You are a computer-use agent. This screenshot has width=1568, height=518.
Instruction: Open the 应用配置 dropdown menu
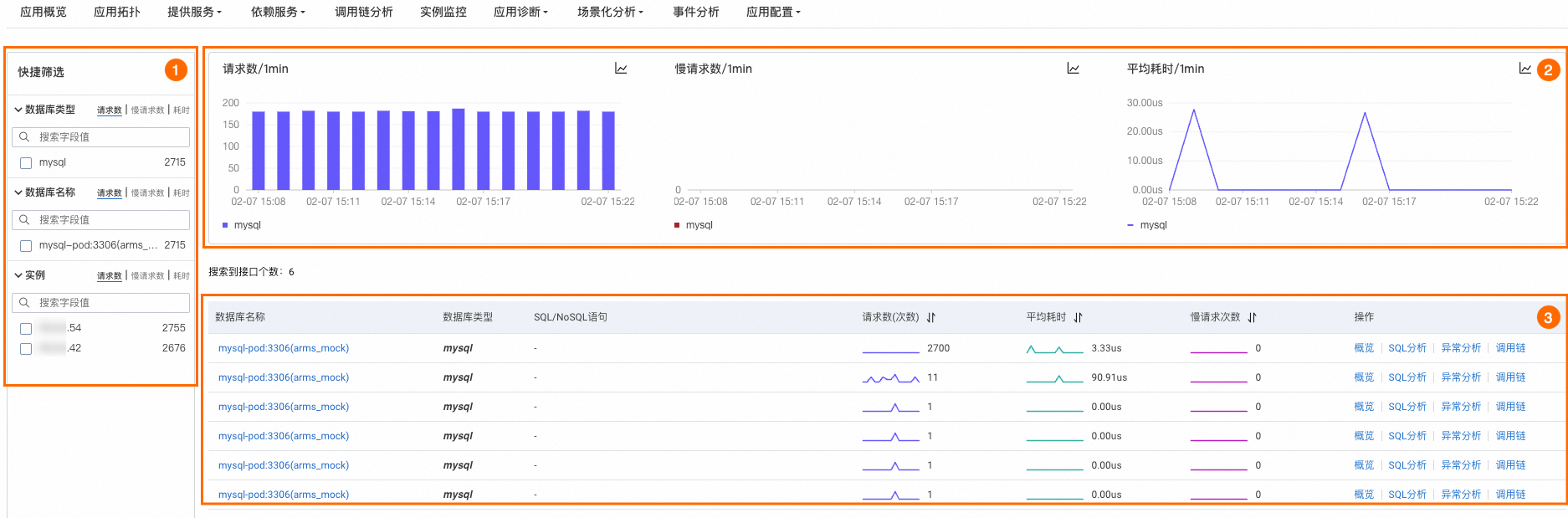tap(773, 12)
